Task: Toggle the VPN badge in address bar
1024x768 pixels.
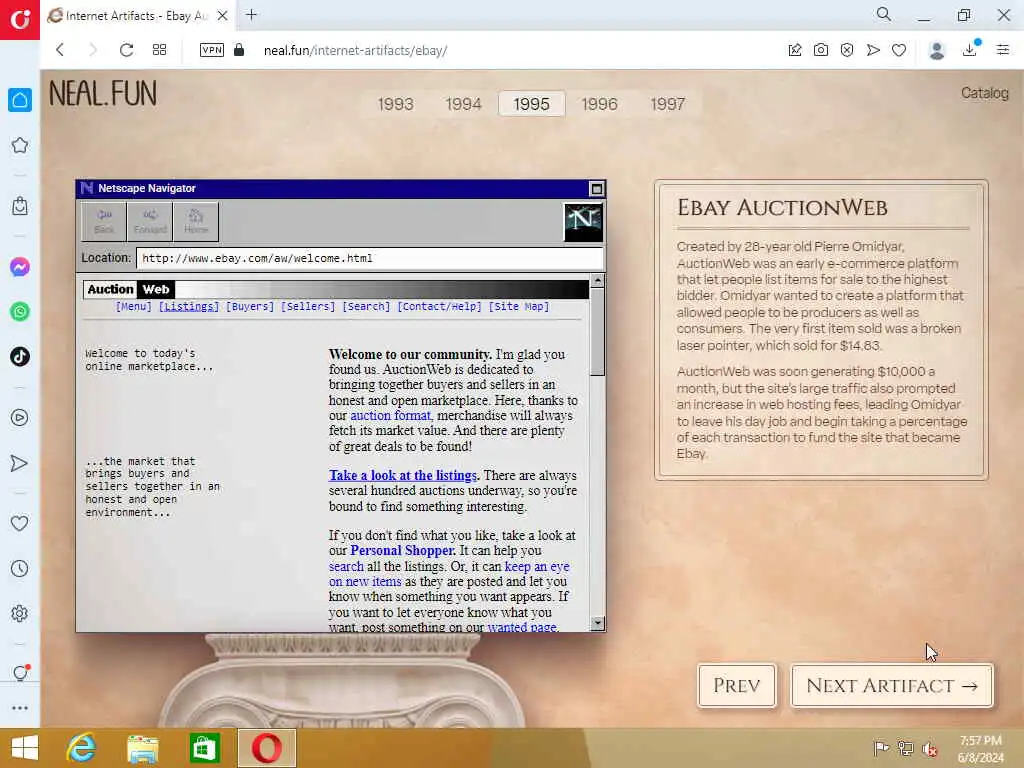Action: click(x=212, y=50)
